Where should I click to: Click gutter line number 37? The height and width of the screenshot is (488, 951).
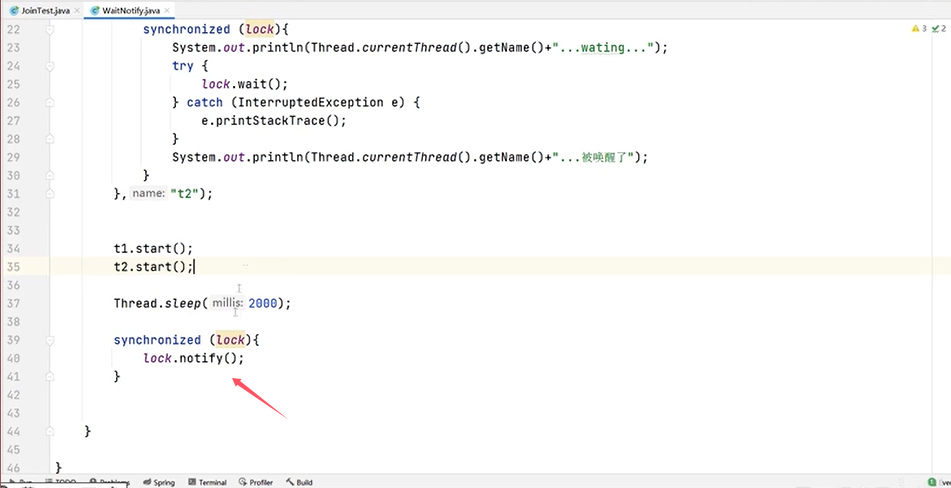pos(13,303)
